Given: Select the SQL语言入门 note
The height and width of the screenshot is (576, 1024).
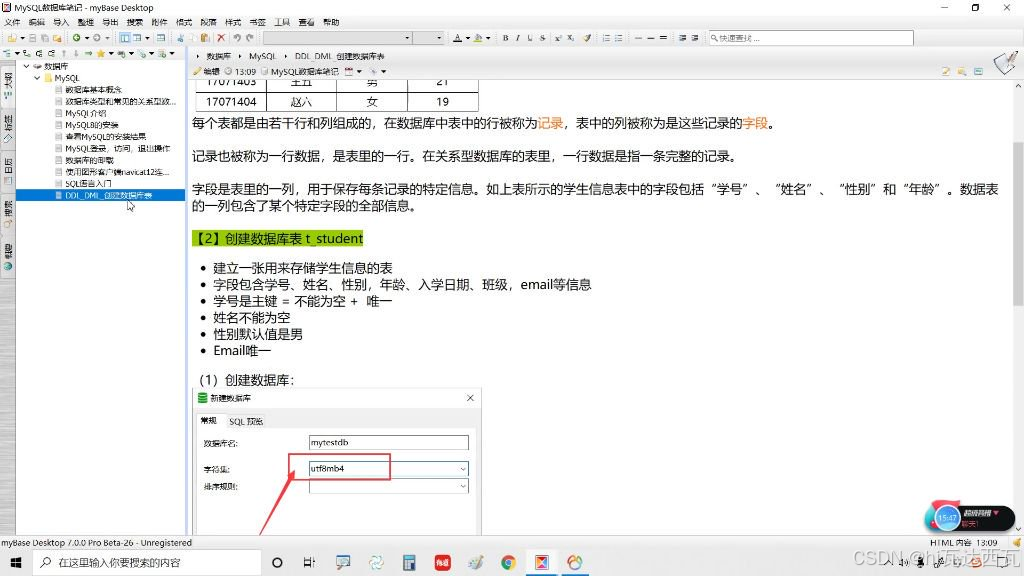Looking at the screenshot, I should coord(88,184).
